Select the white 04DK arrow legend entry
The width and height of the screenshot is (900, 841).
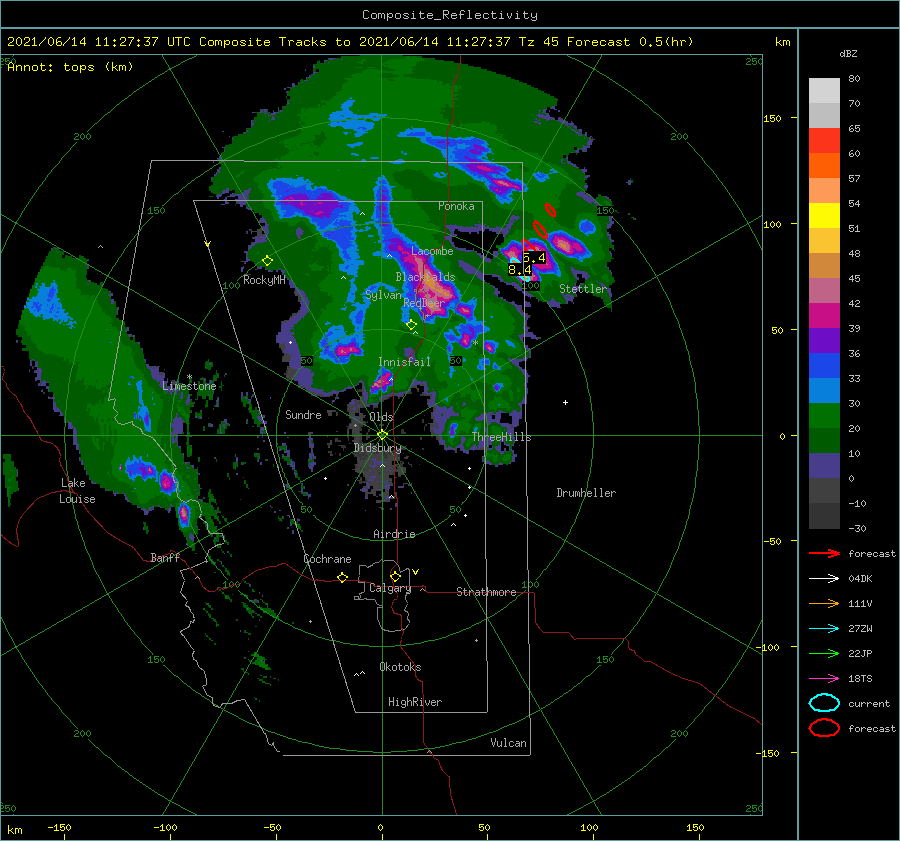click(824, 579)
